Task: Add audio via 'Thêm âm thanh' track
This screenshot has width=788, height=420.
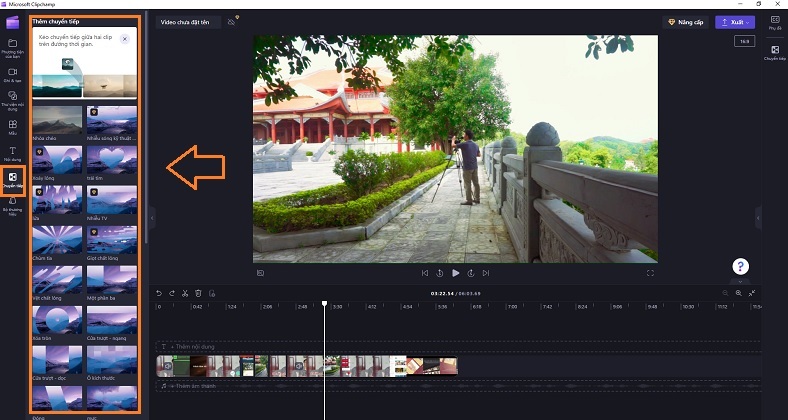Action: tap(458, 386)
